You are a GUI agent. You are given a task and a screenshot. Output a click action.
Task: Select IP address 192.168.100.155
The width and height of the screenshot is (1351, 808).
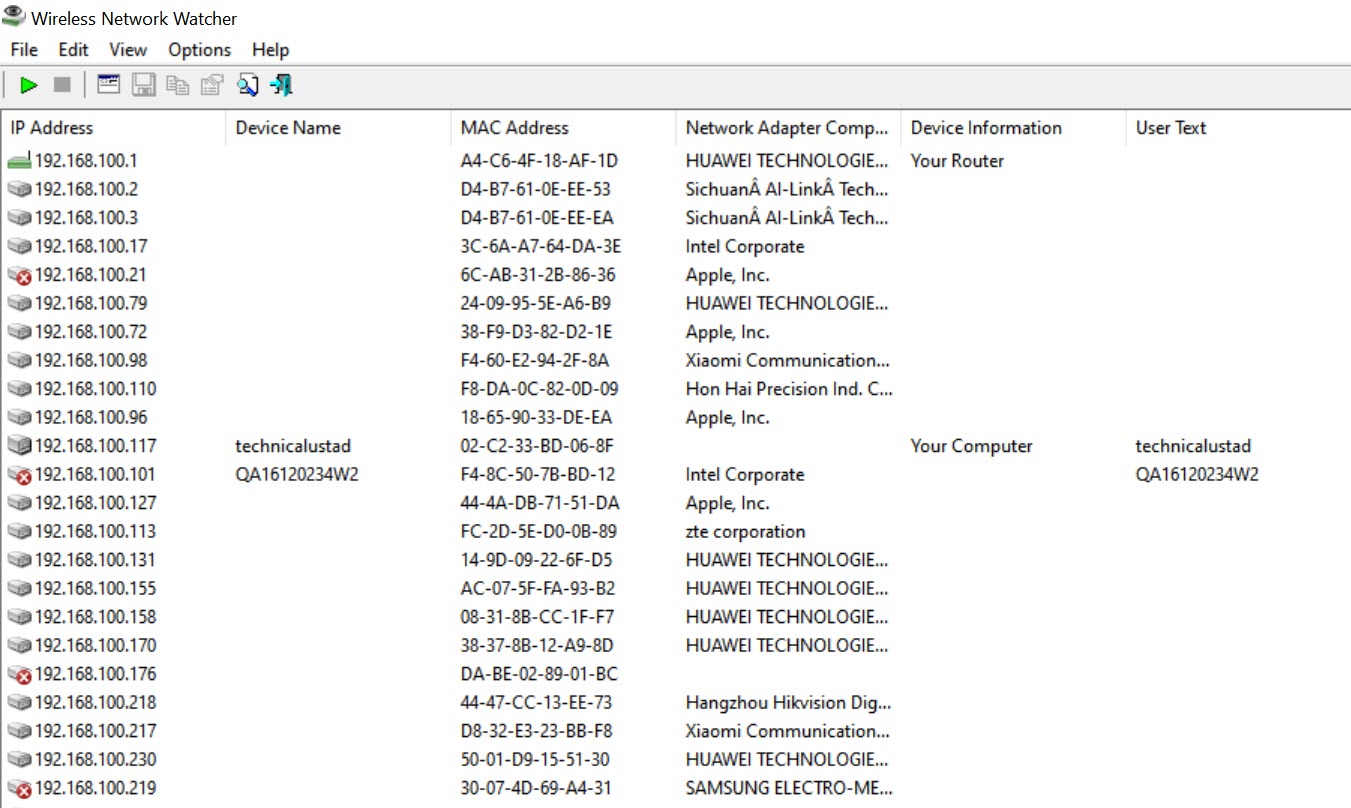tap(95, 589)
